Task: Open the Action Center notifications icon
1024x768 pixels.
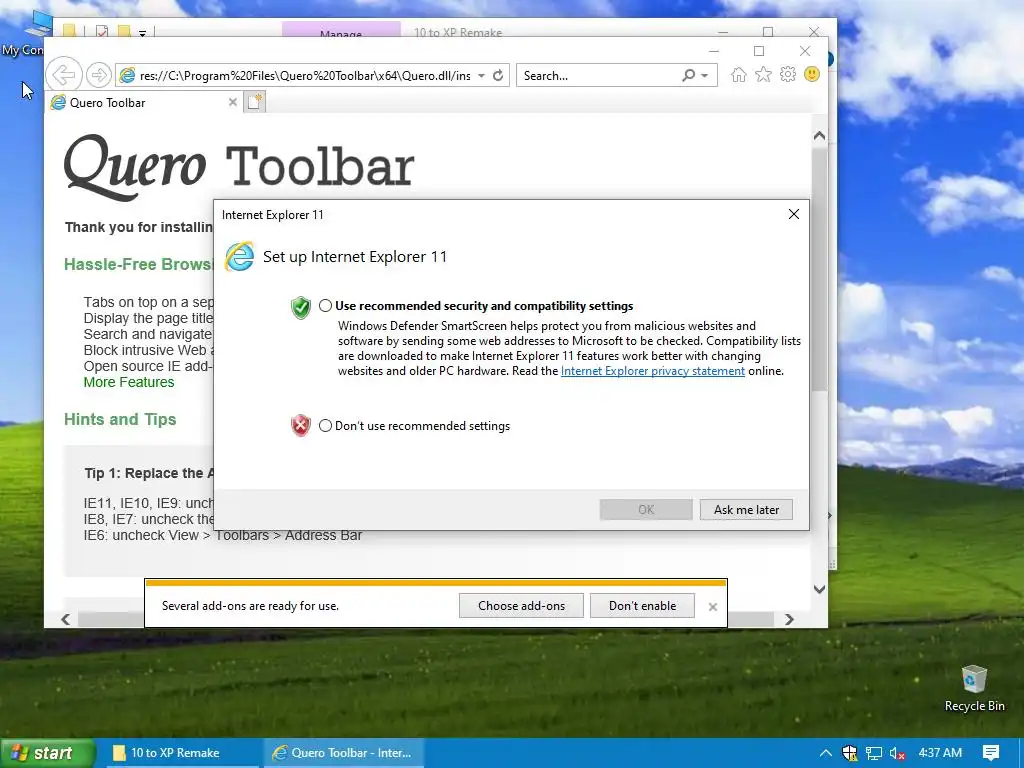Action: (x=991, y=753)
